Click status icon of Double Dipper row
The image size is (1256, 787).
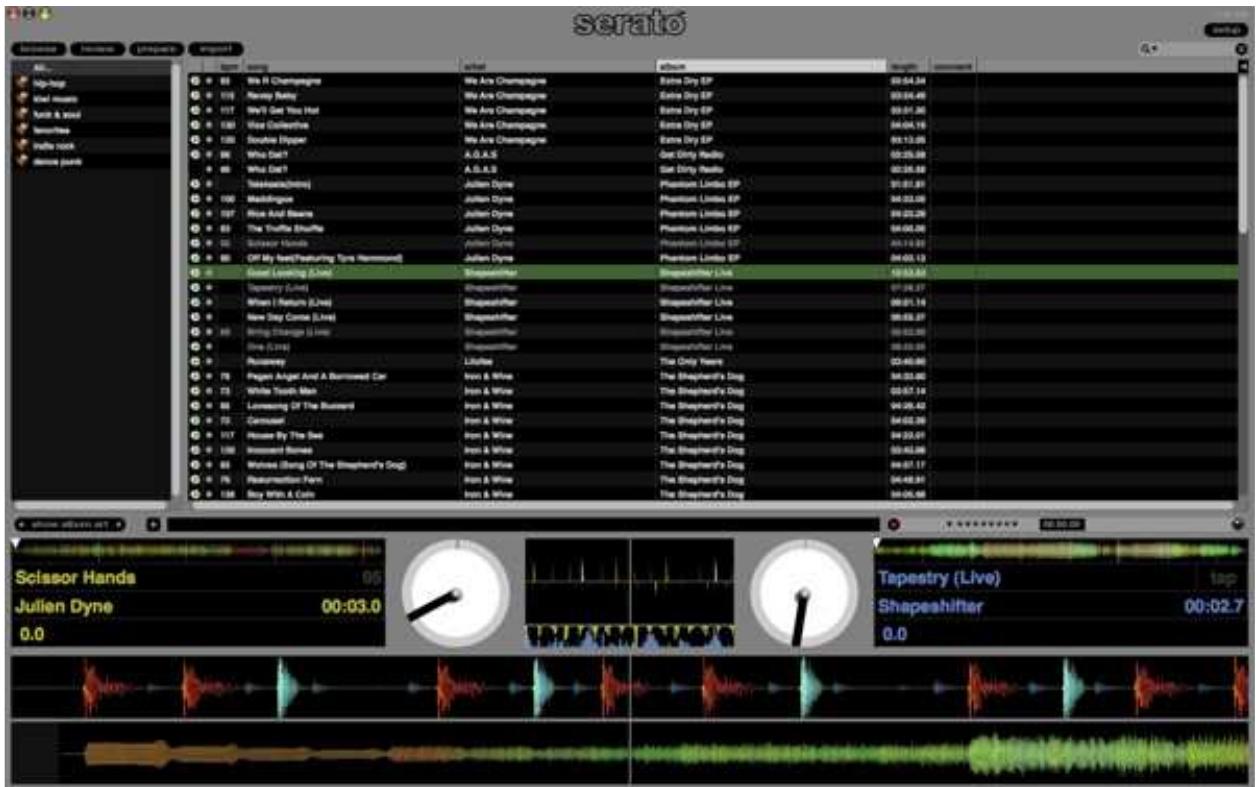click(195, 140)
